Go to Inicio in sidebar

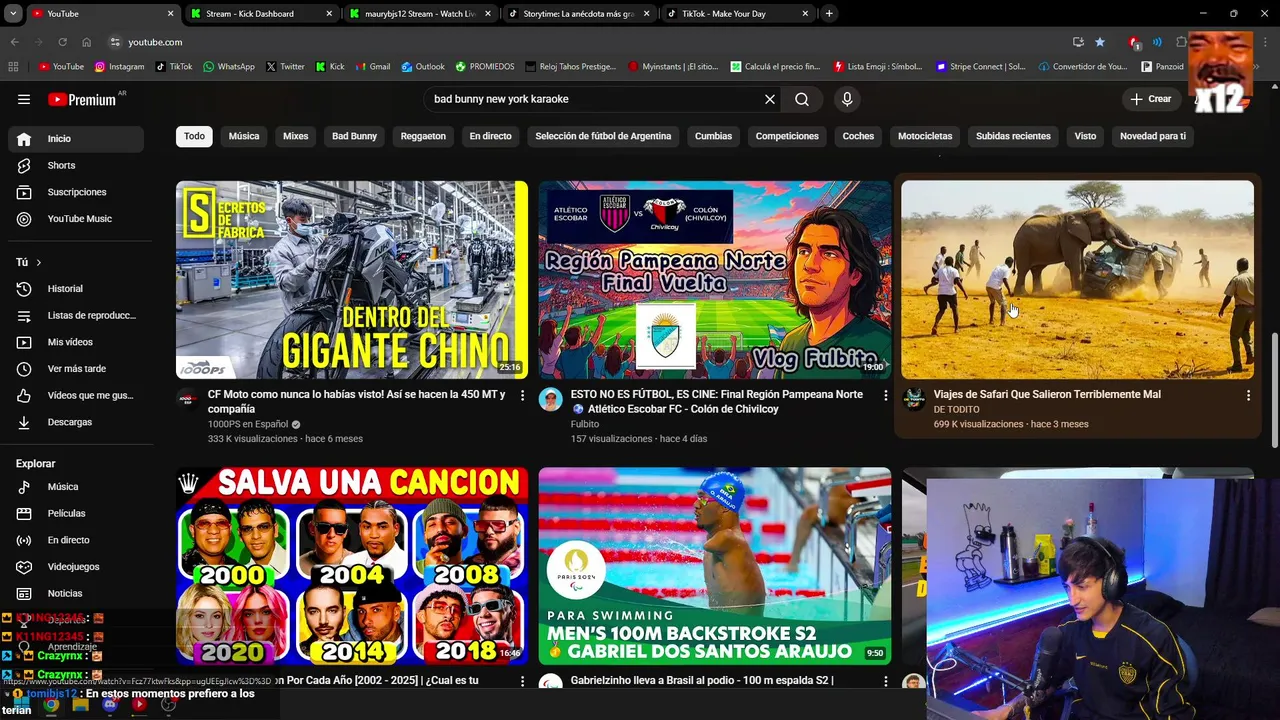coord(76,139)
